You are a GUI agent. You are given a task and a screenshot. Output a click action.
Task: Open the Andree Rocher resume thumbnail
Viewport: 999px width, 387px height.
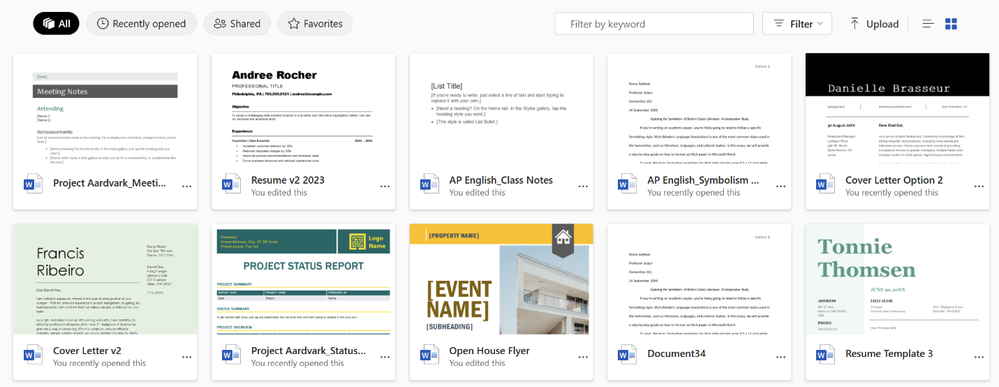pyautogui.click(x=303, y=108)
